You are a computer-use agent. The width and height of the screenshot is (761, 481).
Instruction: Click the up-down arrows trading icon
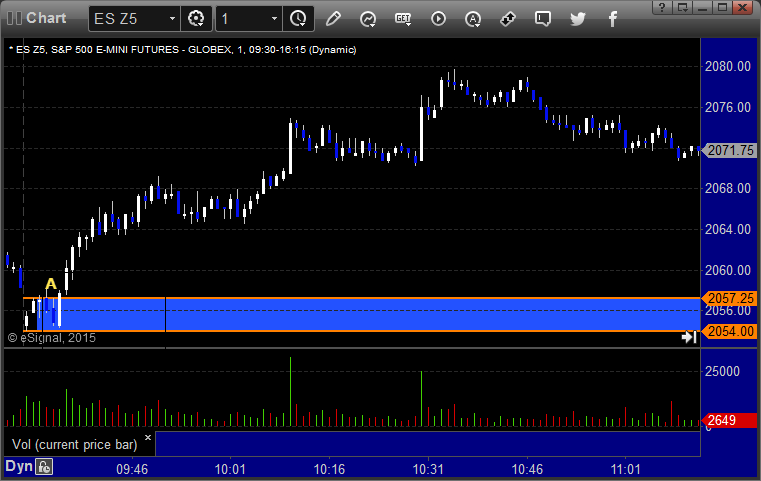[508, 19]
